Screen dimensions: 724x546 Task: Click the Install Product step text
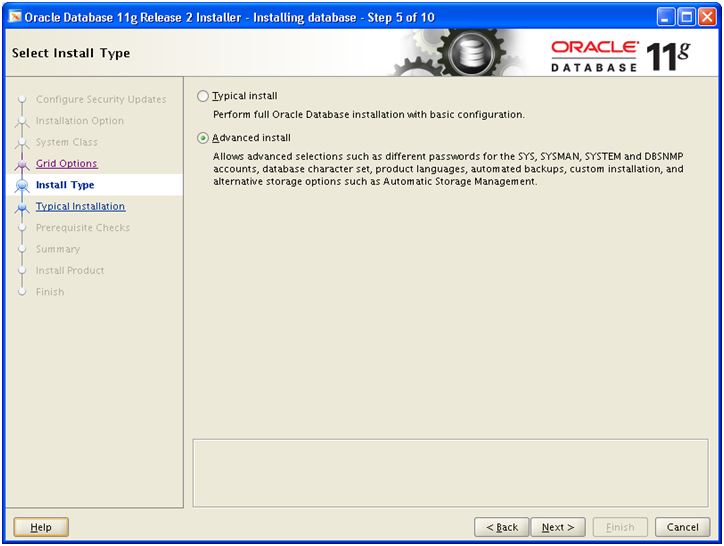tap(70, 270)
